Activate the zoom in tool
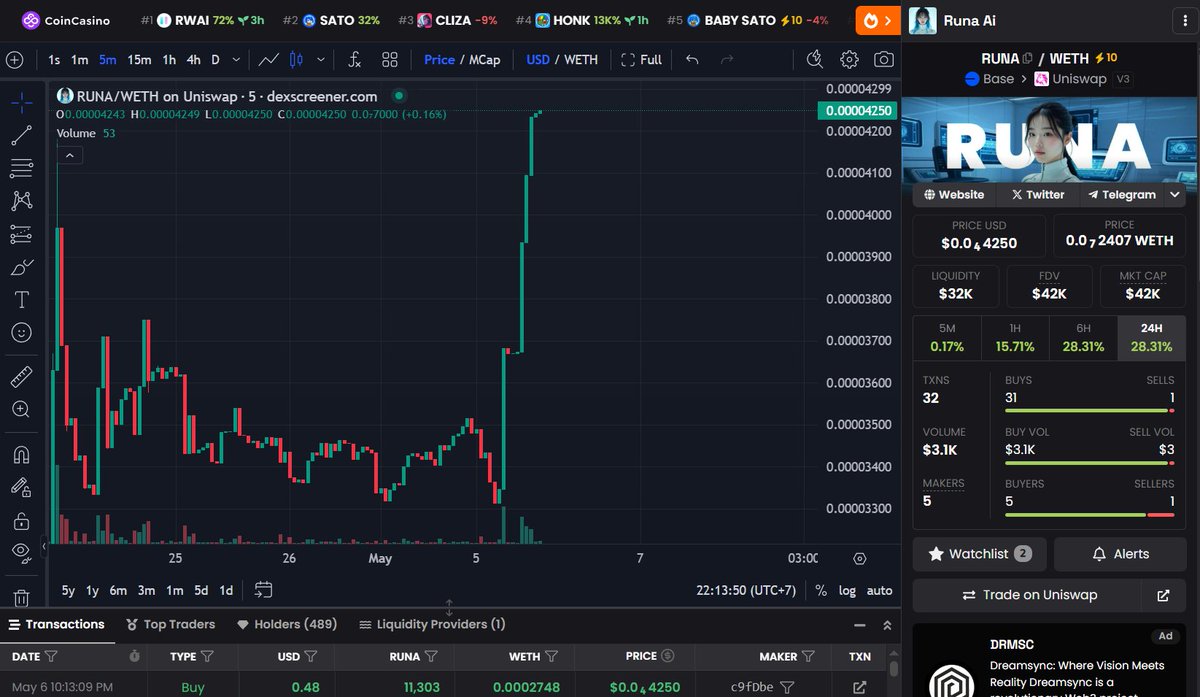 click(x=21, y=409)
